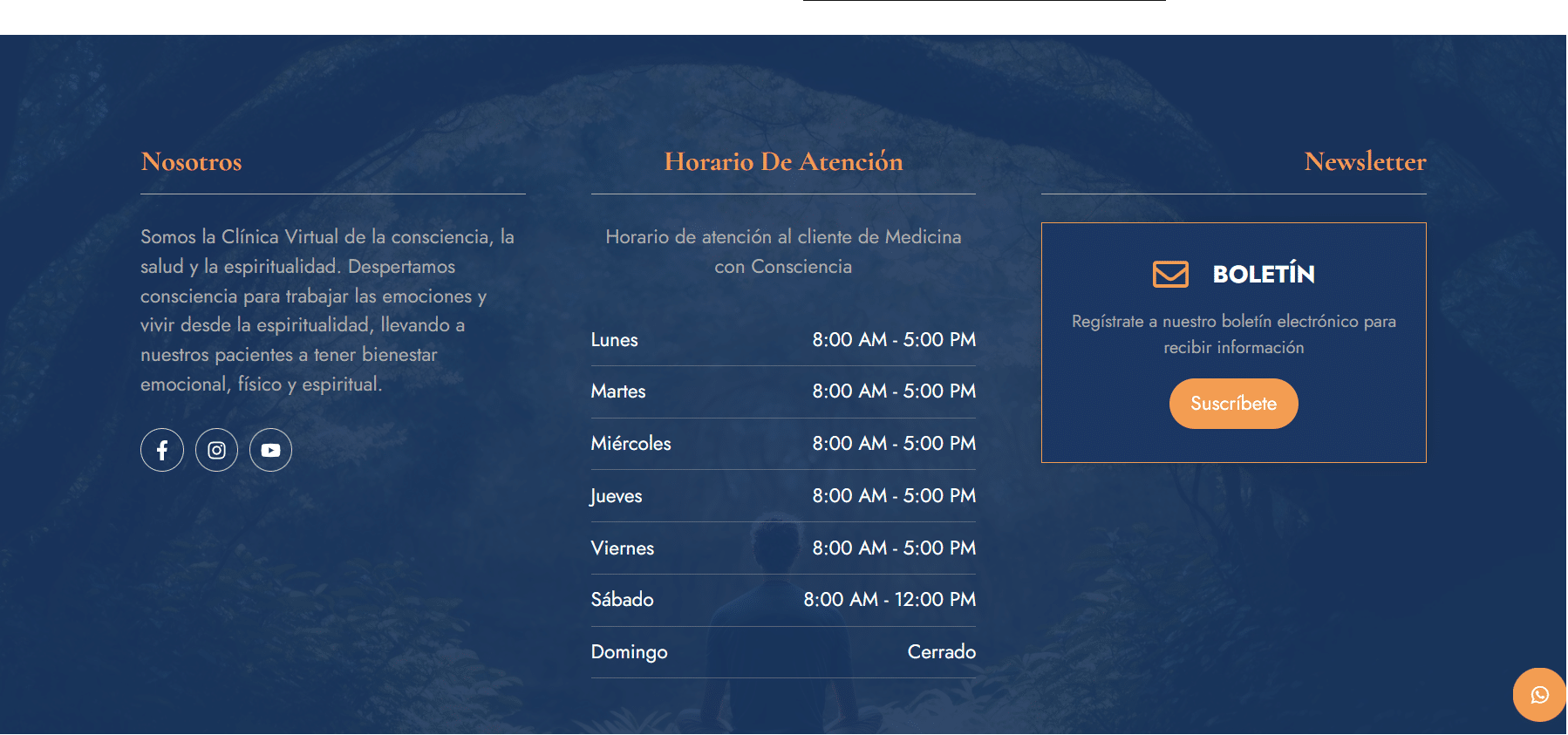Select the Miércoles day label
Viewport: 1568px width, 735px height.
pos(631,444)
